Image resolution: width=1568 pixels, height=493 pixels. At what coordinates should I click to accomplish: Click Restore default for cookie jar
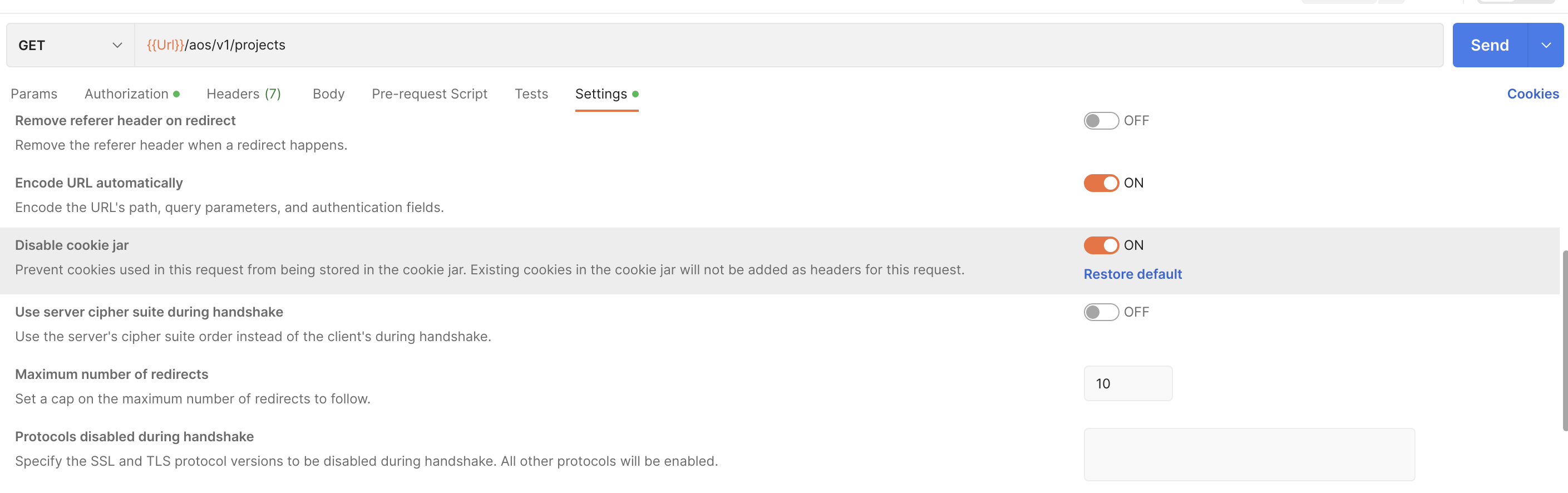pos(1132,274)
